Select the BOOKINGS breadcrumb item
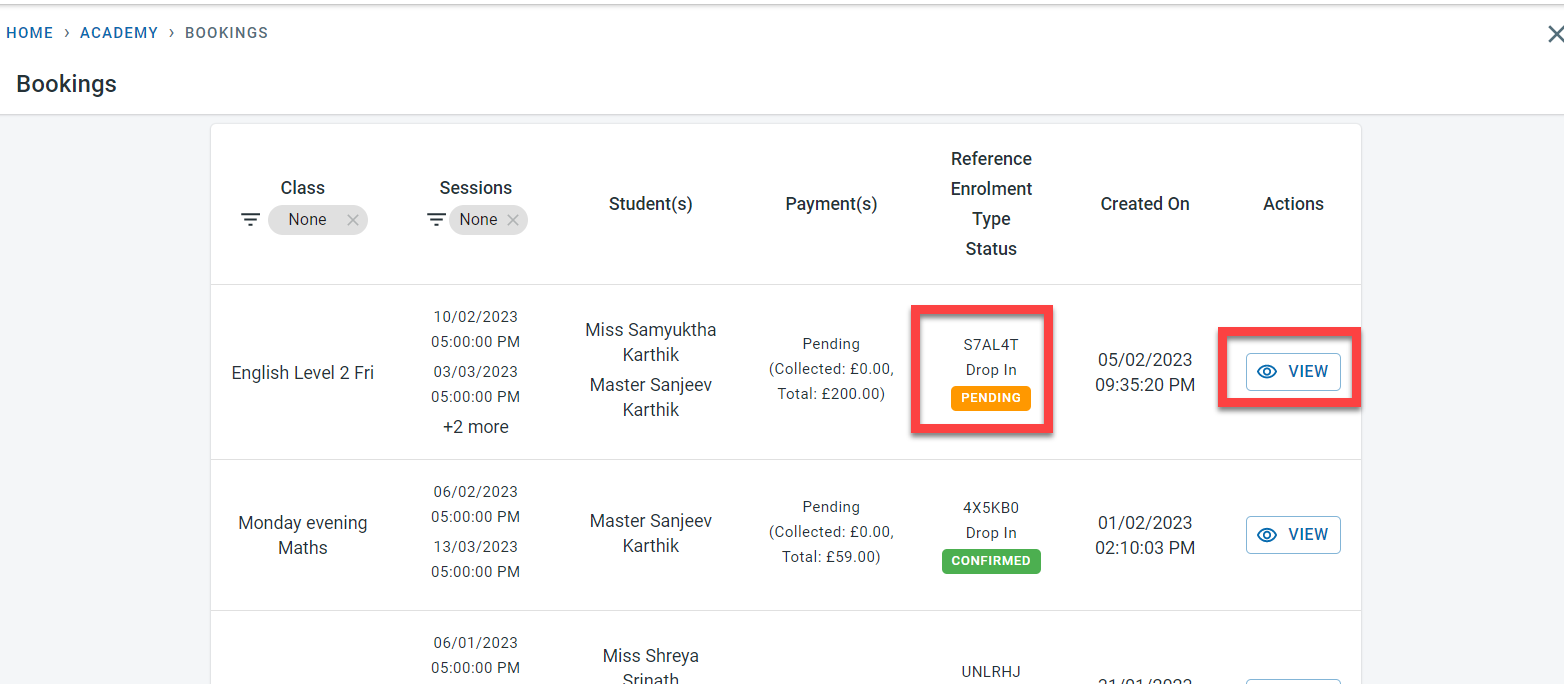The height and width of the screenshot is (684, 1564). [226, 33]
